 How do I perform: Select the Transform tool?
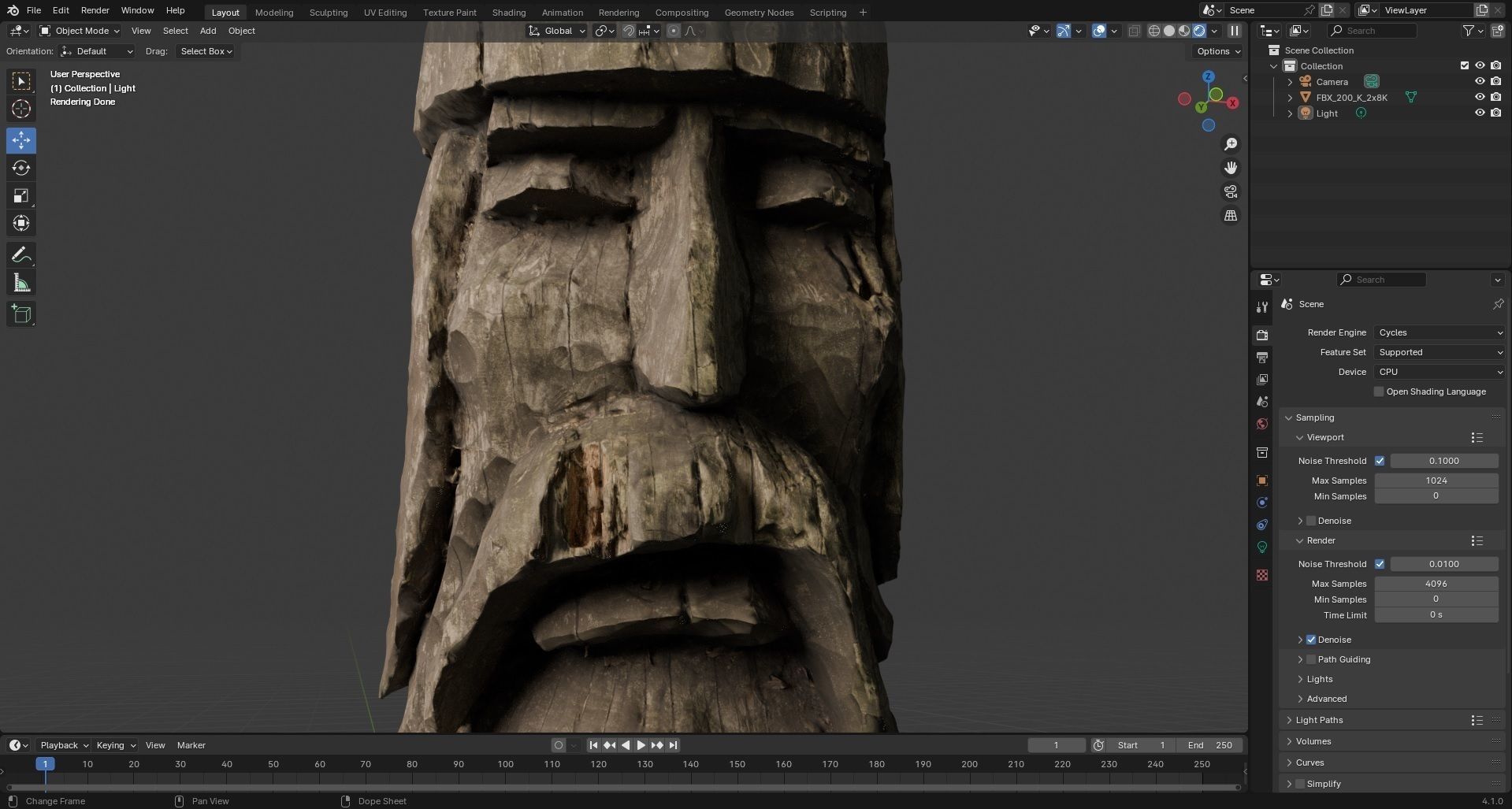[21, 223]
